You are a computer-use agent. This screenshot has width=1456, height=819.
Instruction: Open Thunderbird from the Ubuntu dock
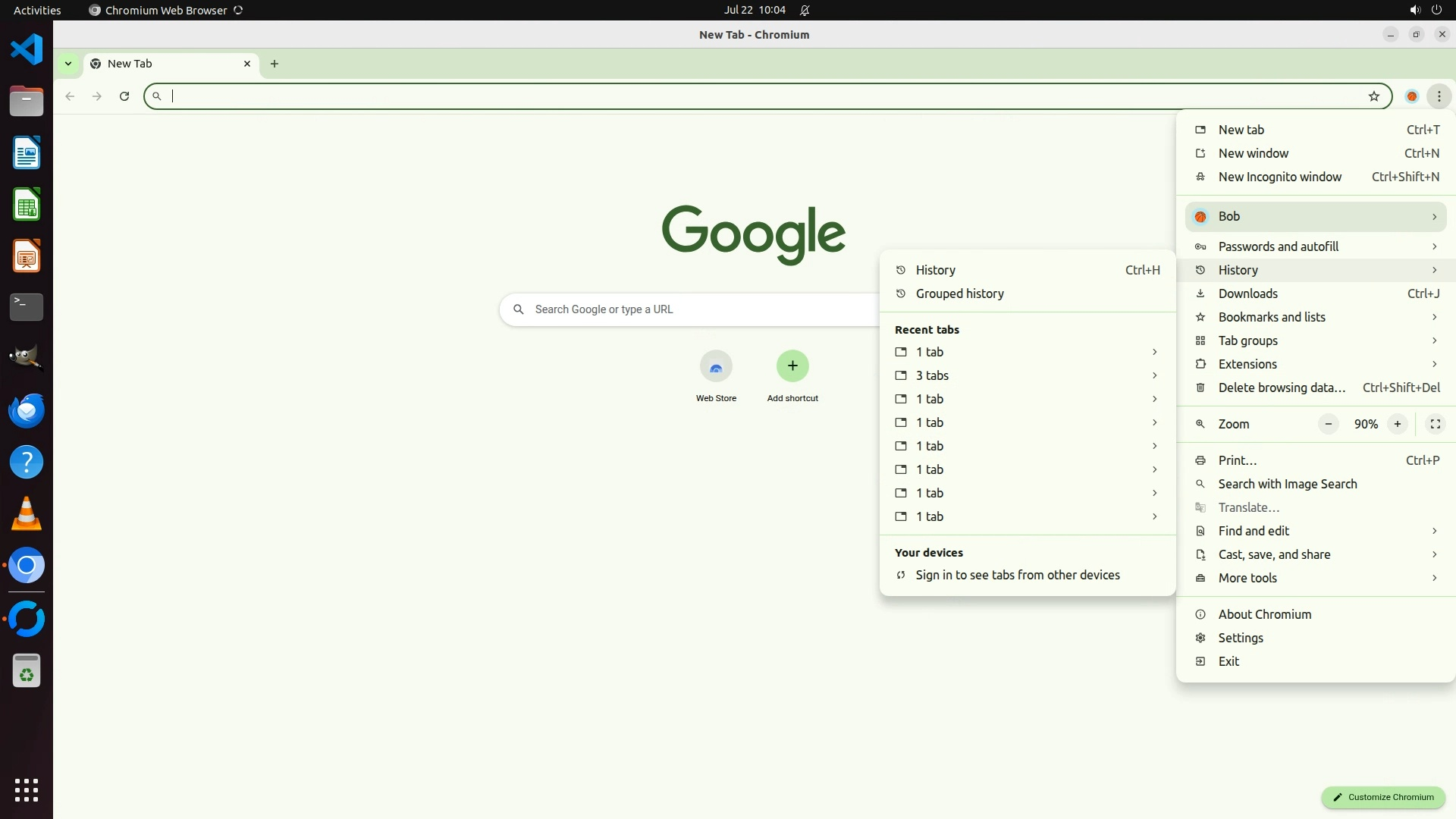(x=27, y=410)
